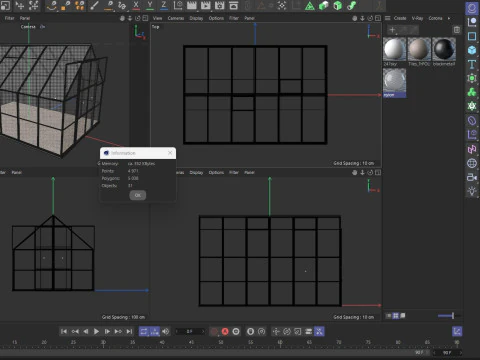
Task: Open Options menu in Top viewport
Action: (x=216, y=18)
